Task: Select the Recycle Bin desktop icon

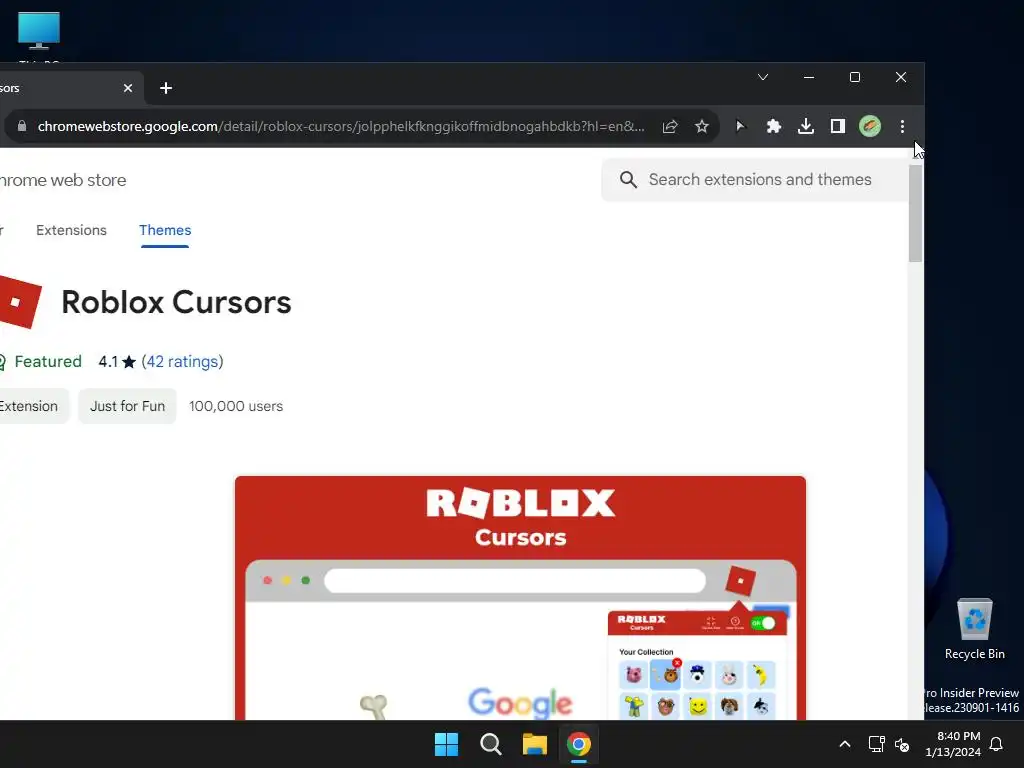Action: point(974,630)
